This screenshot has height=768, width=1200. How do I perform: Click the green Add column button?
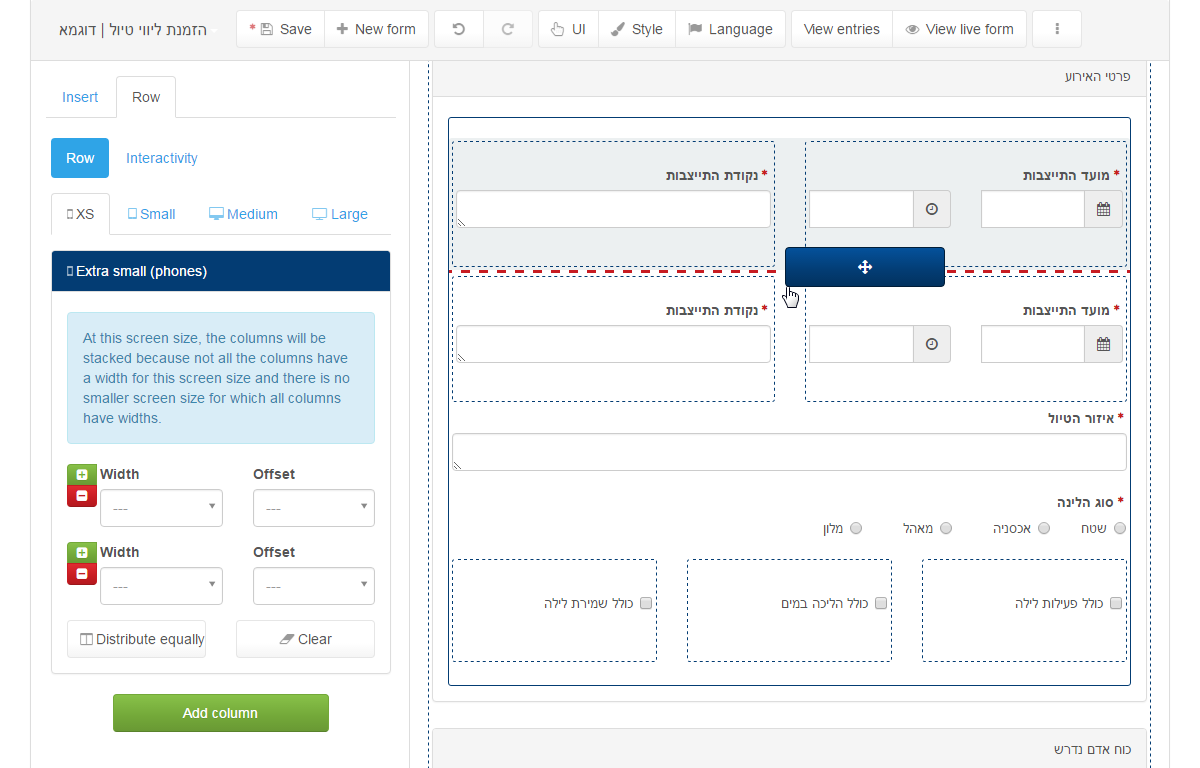coord(220,713)
